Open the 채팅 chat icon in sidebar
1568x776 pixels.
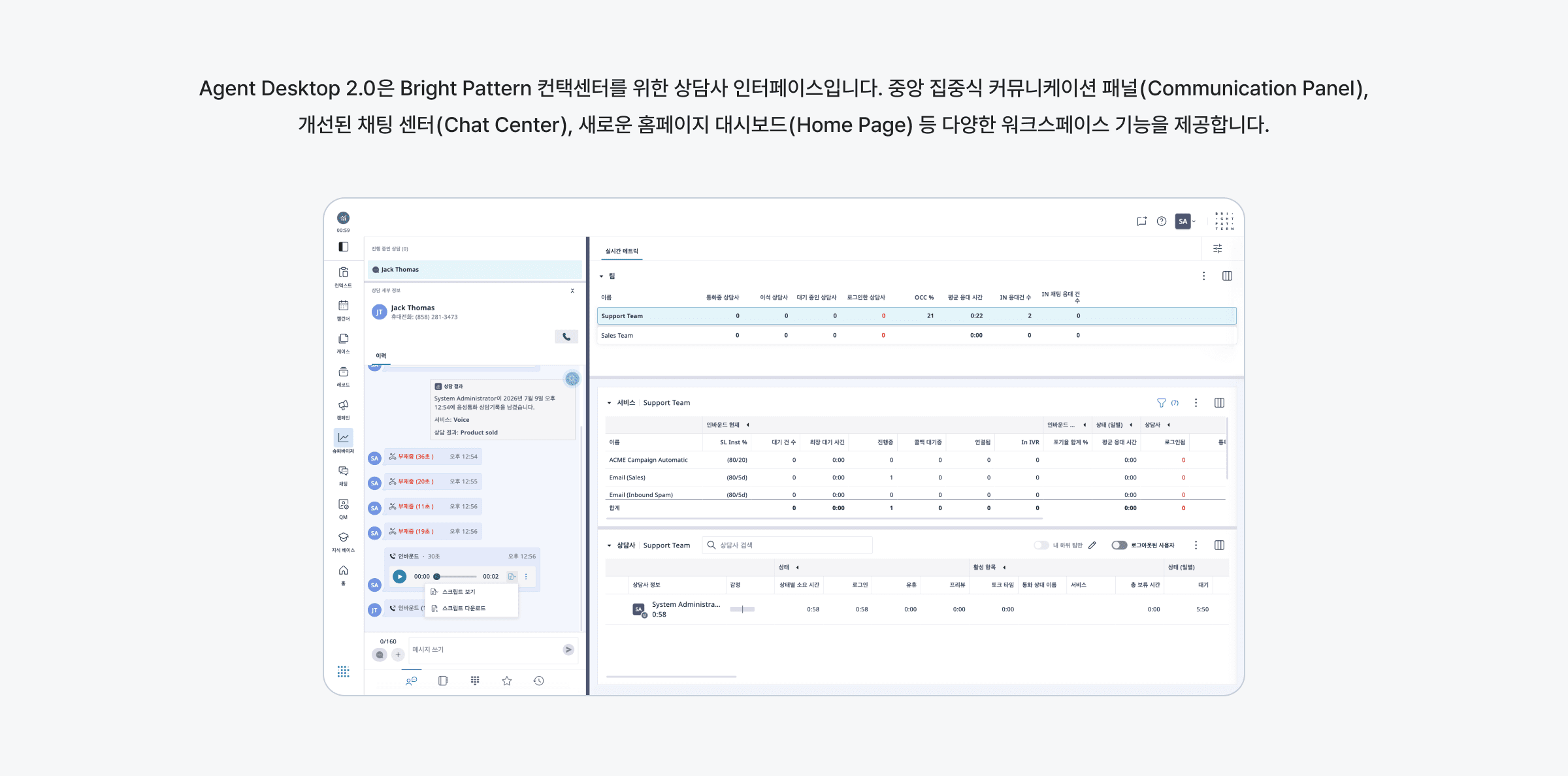pos(343,471)
